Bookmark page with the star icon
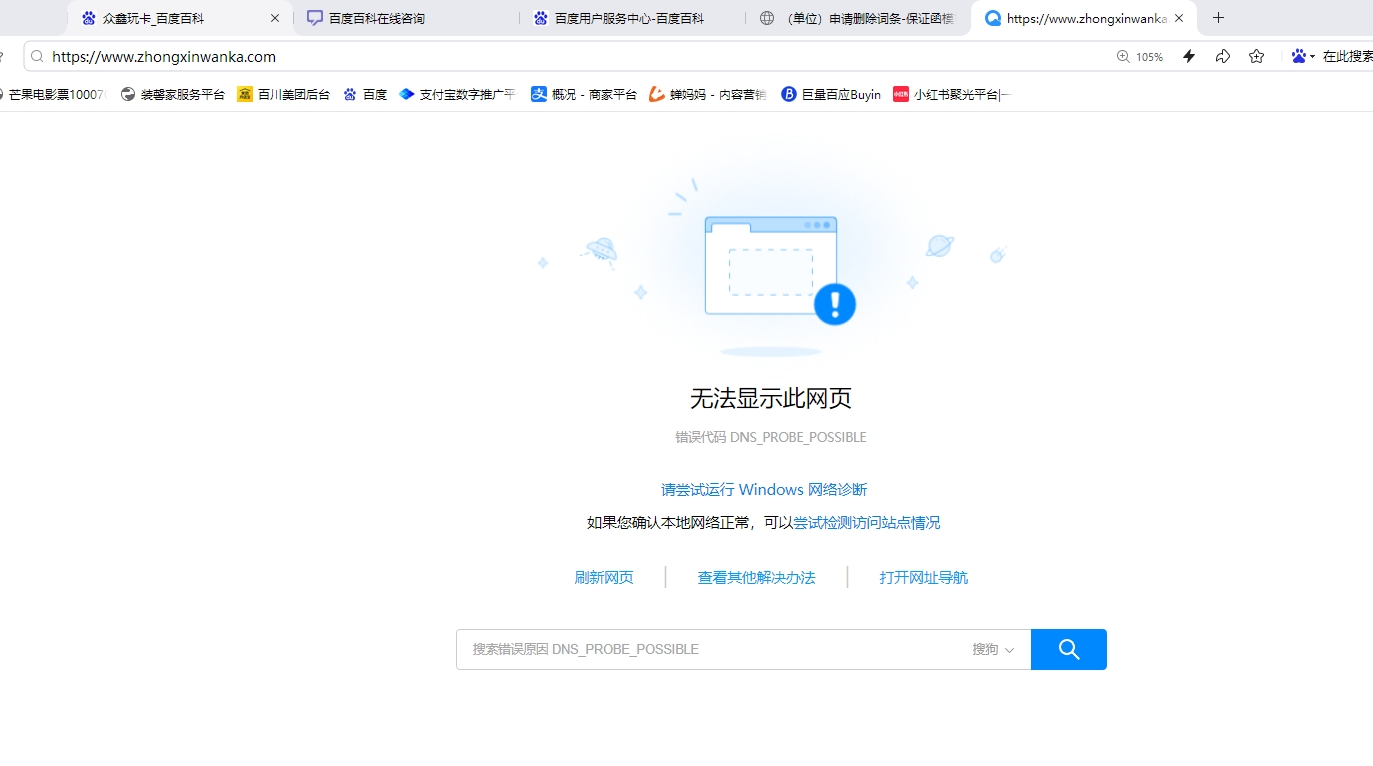This screenshot has width=1373, height=766. [1257, 57]
